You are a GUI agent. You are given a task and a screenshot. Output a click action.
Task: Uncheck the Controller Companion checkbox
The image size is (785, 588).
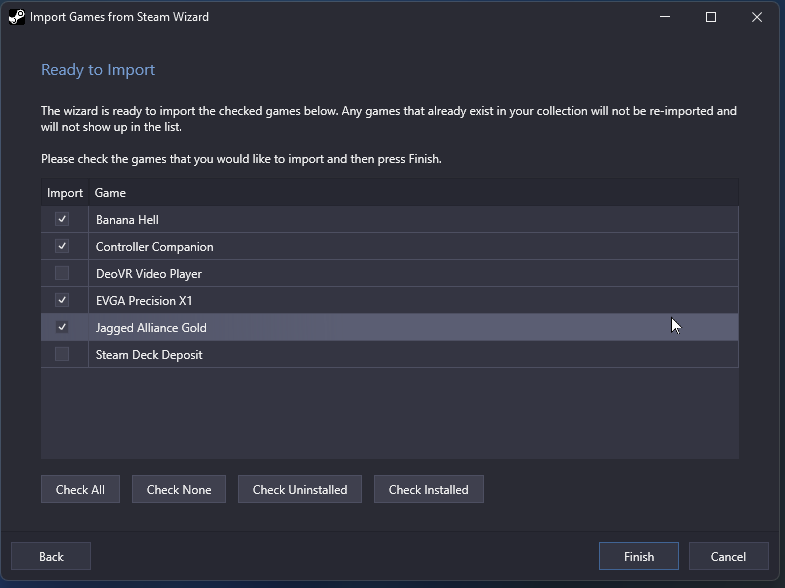(62, 246)
